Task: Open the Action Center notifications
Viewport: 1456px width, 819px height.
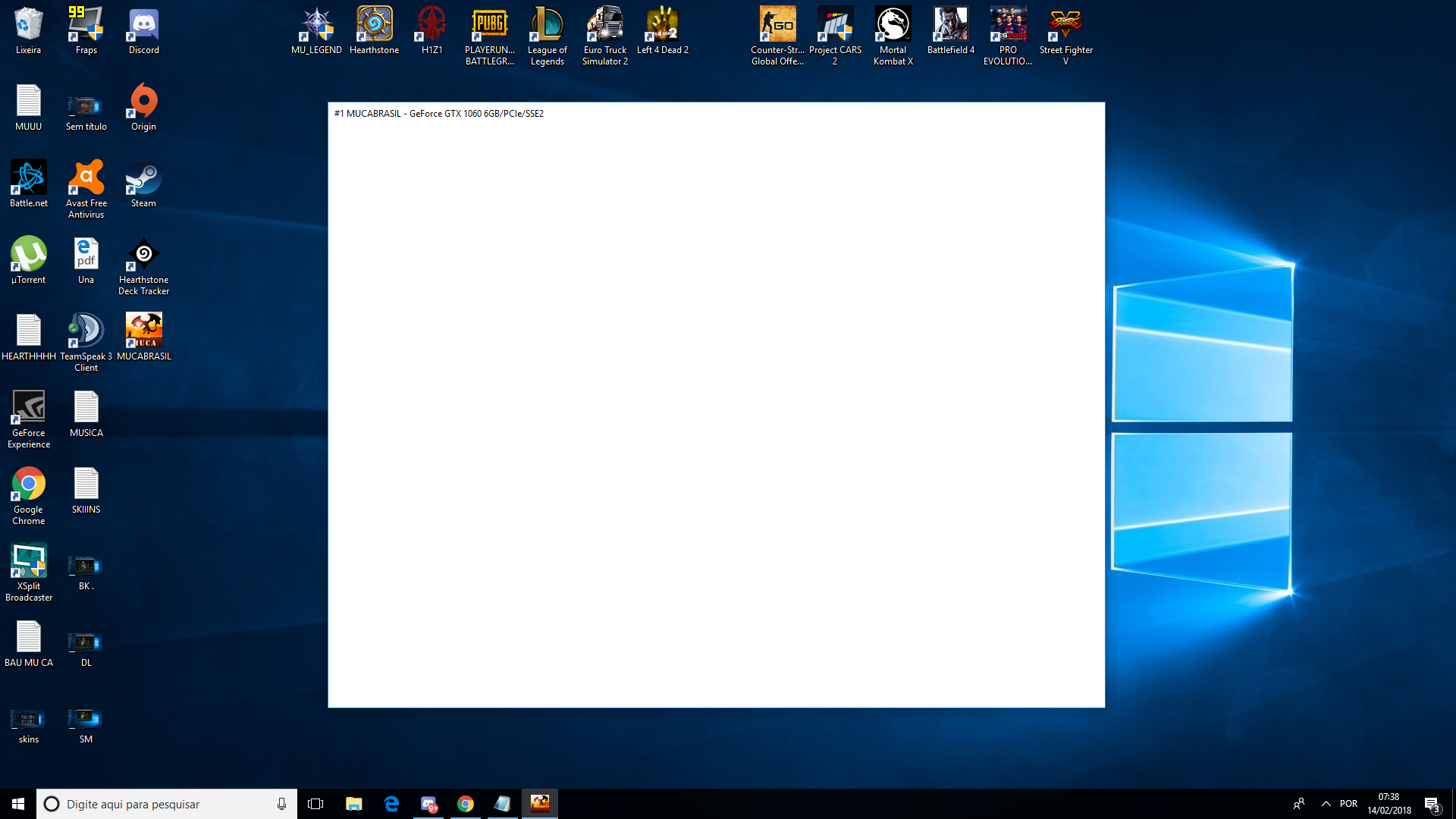Action: pos(1432,804)
